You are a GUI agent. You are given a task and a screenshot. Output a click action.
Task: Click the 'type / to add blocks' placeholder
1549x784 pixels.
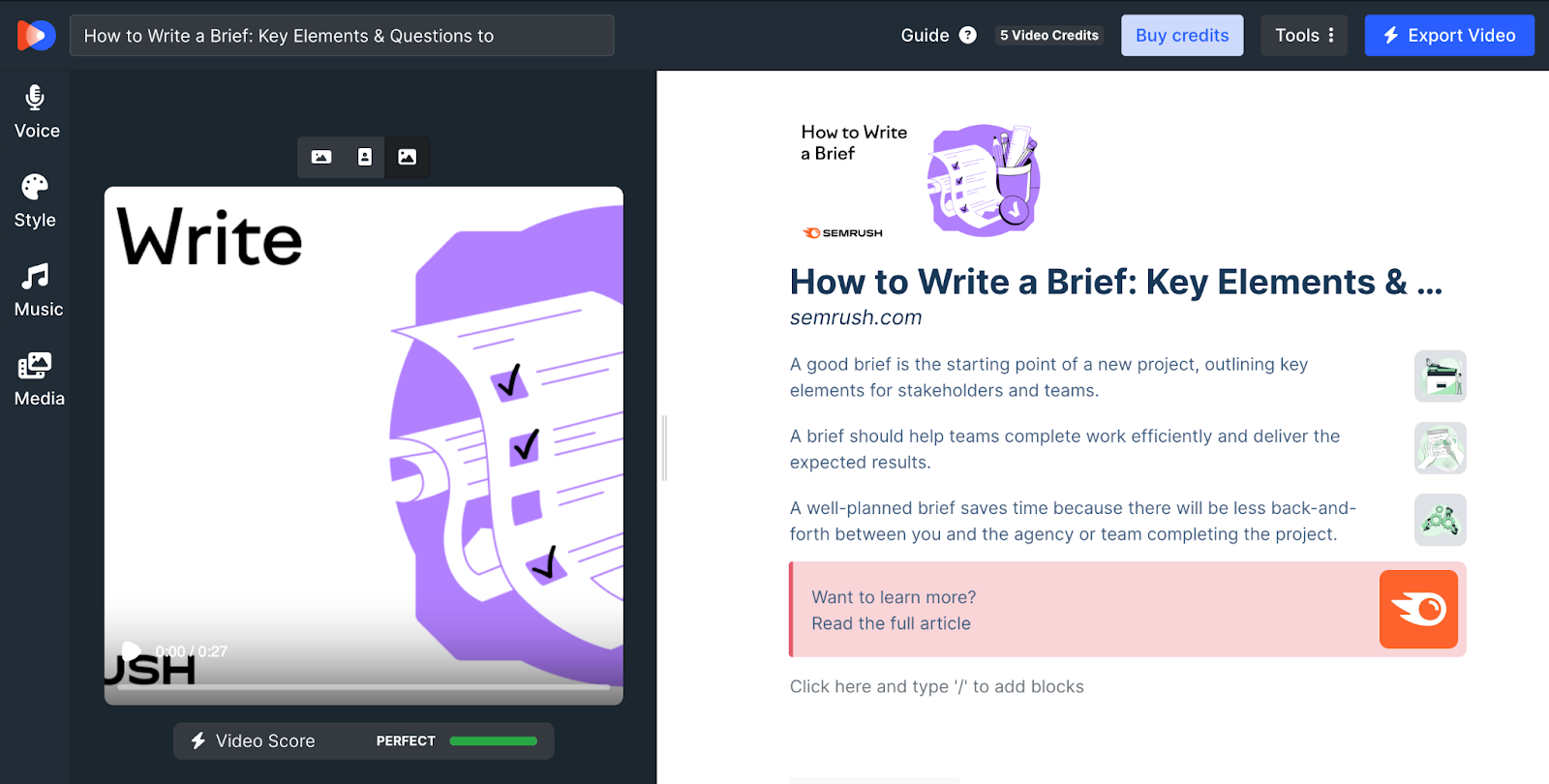point(936,686)
